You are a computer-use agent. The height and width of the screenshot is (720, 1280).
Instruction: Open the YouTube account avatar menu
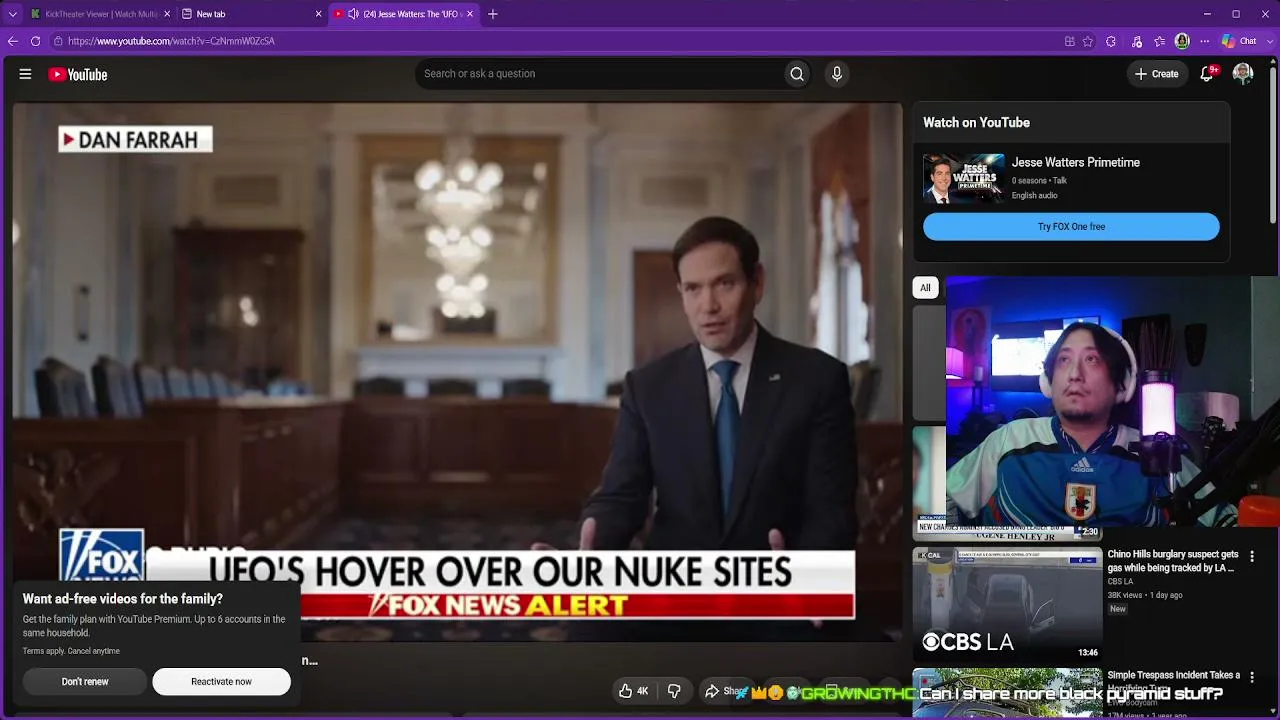1243,74
